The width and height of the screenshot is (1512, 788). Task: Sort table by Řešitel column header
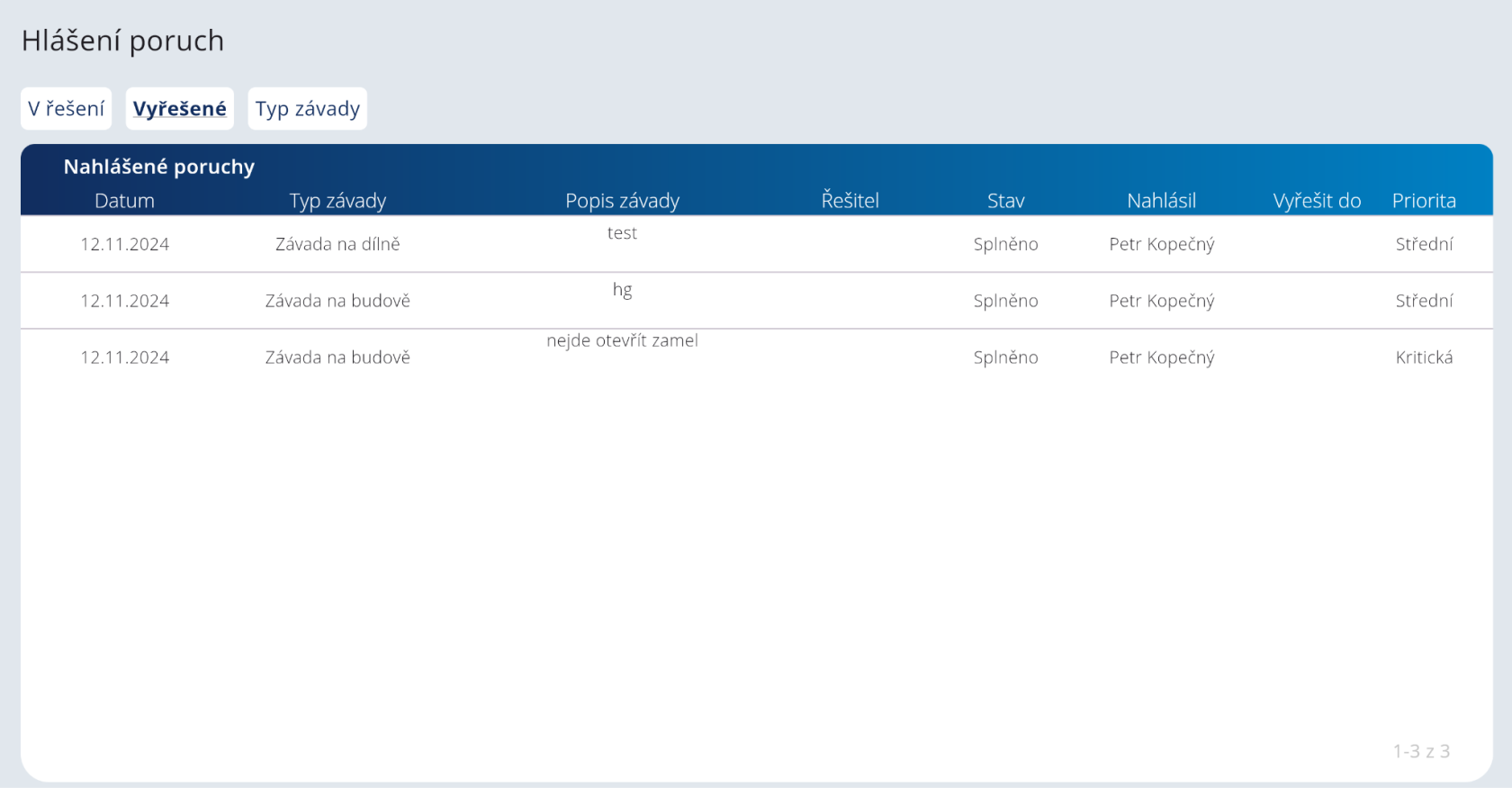[850, 201]
